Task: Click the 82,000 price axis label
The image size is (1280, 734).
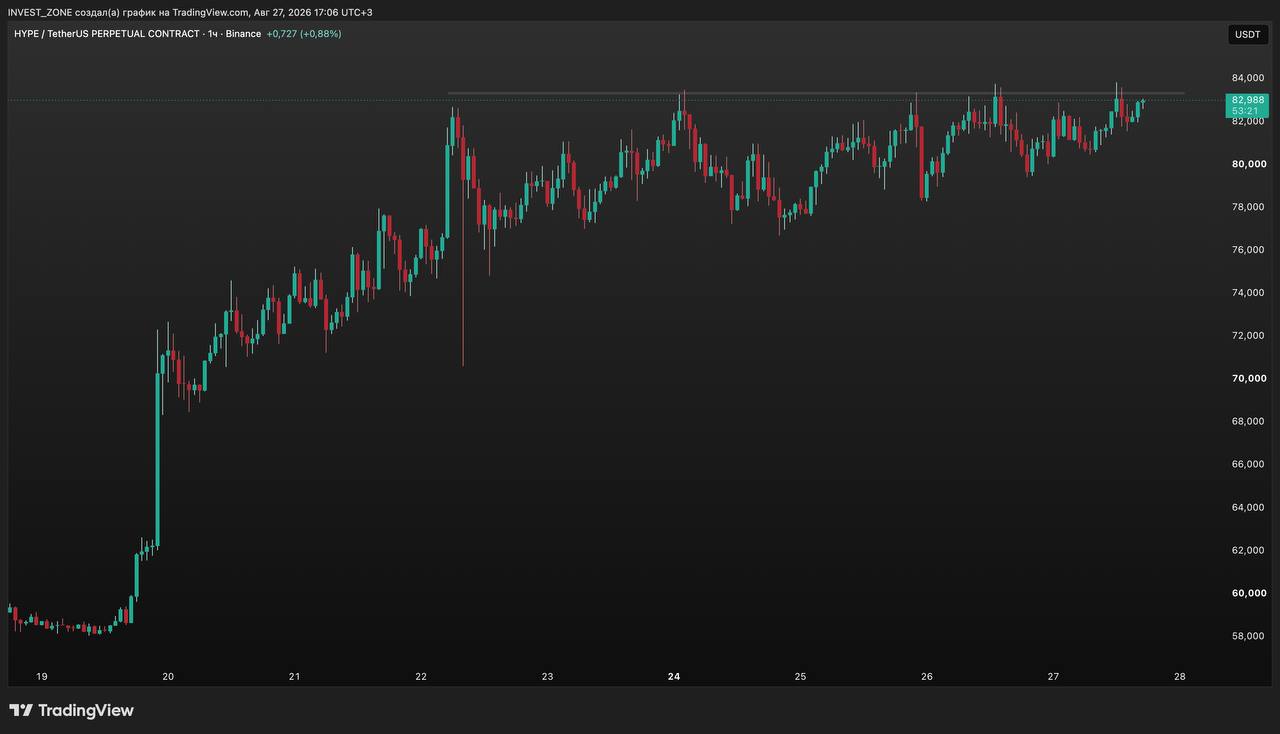Action: point(1249,121)
